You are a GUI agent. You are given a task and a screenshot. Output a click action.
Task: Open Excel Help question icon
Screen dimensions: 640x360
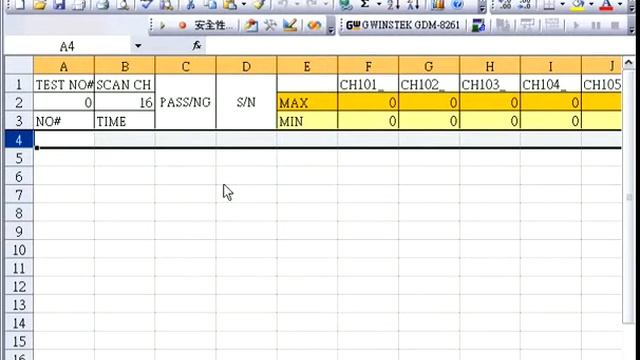click(x=458, y=4)
